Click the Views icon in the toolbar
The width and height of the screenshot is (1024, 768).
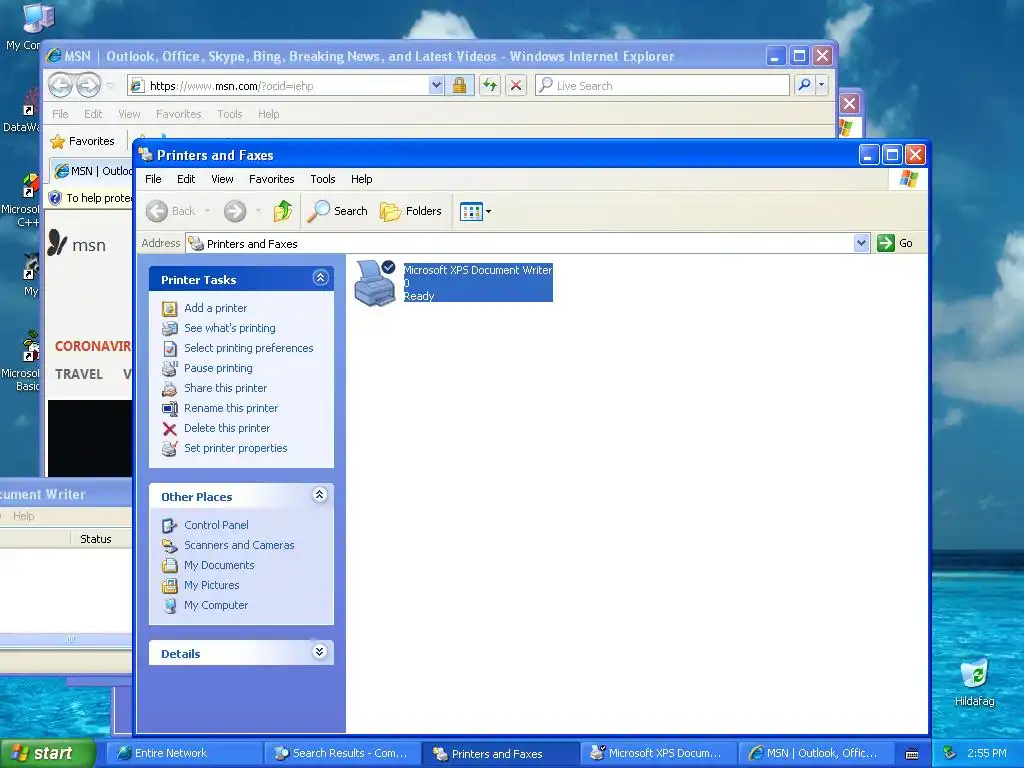pyautogui.click(x=471, y=212)
